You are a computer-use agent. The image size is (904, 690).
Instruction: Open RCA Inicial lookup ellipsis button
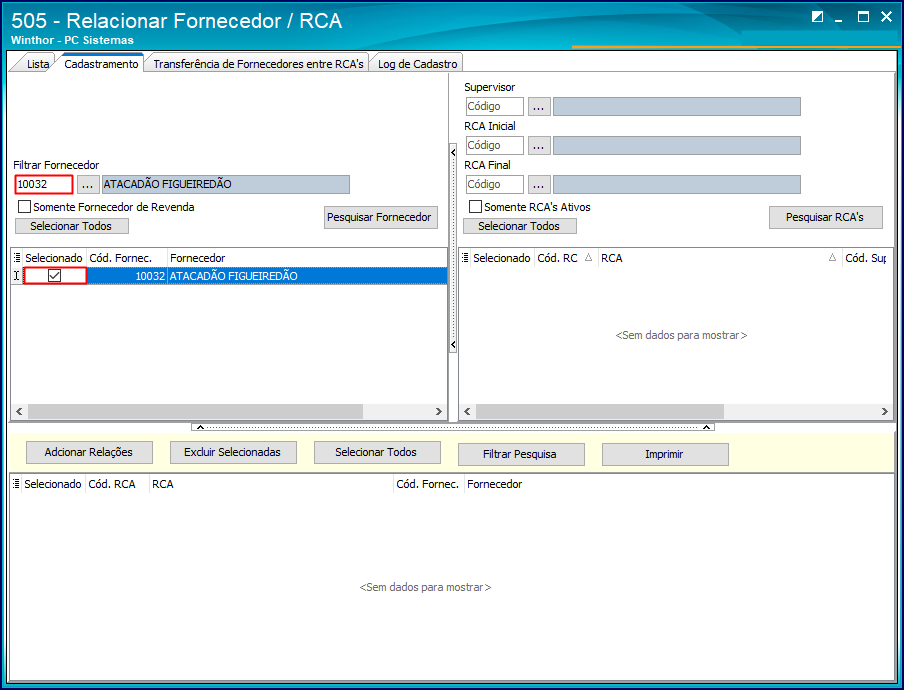coord(539,145)
